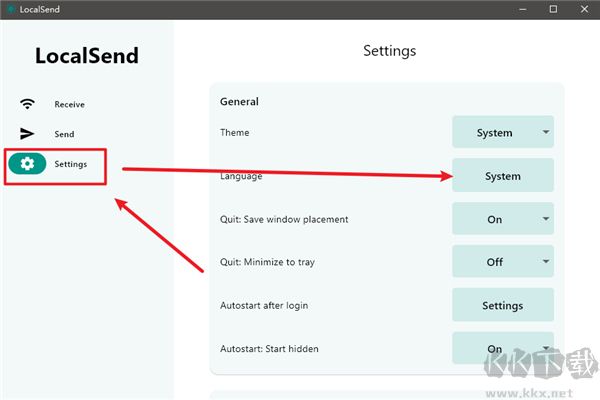Maximize the LocalSend window
The height and width of the screenshot is (400, 600).
[553, 9]
